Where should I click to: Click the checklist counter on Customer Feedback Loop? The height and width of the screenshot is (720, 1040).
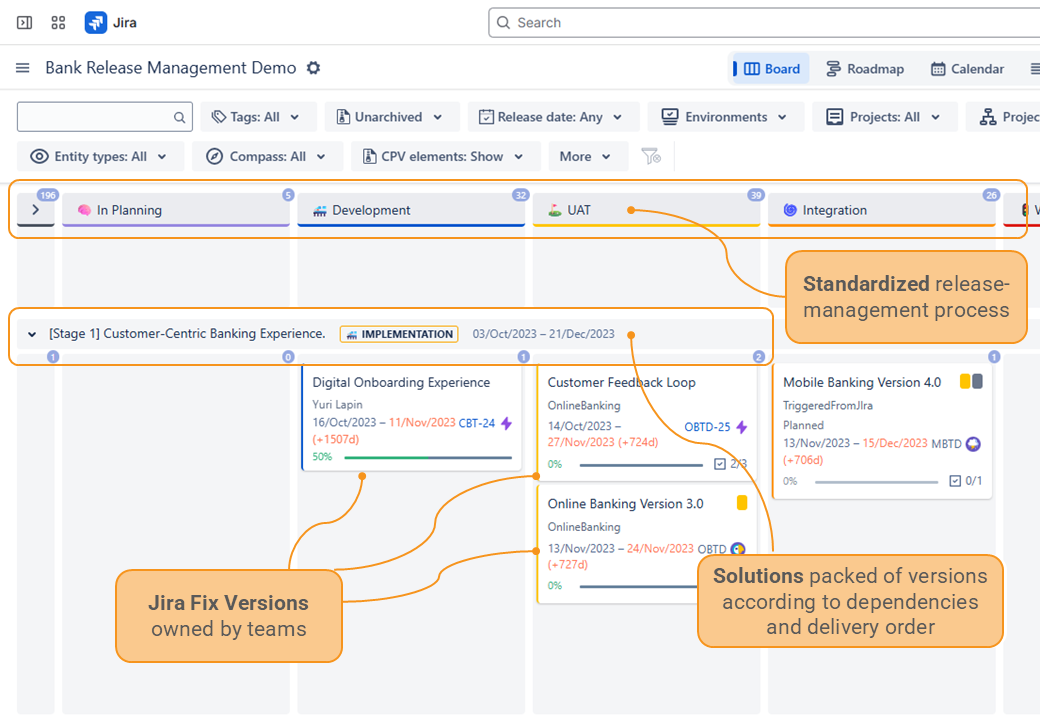click(x=730, y=464)
